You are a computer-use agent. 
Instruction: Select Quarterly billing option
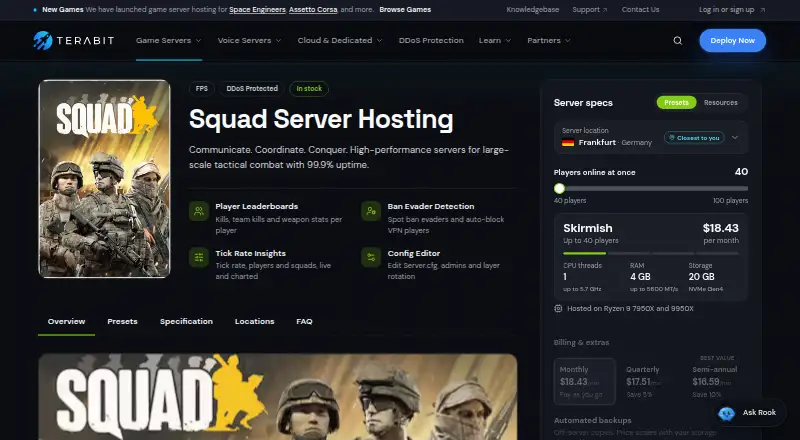pyautogui.click(x=651, y=381)
